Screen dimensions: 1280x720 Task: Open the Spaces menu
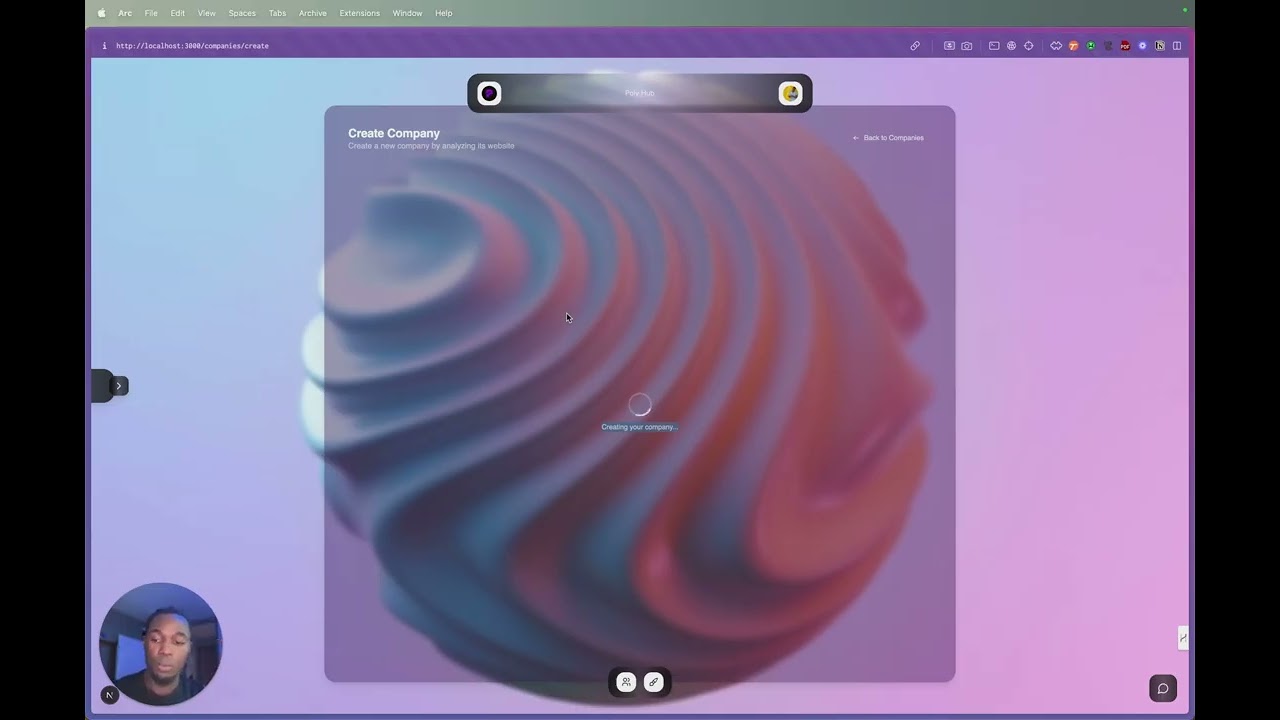pyautogui.click(x=242, y=13)
